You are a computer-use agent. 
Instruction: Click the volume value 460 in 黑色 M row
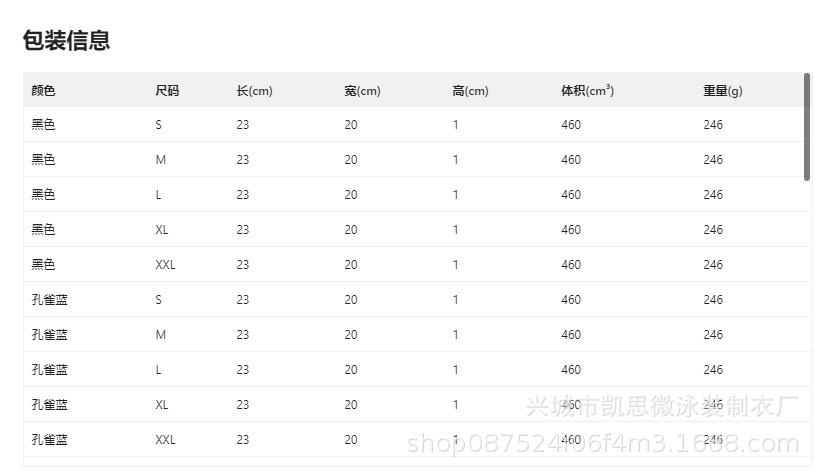pyautogui.click(x=571, y=160)
